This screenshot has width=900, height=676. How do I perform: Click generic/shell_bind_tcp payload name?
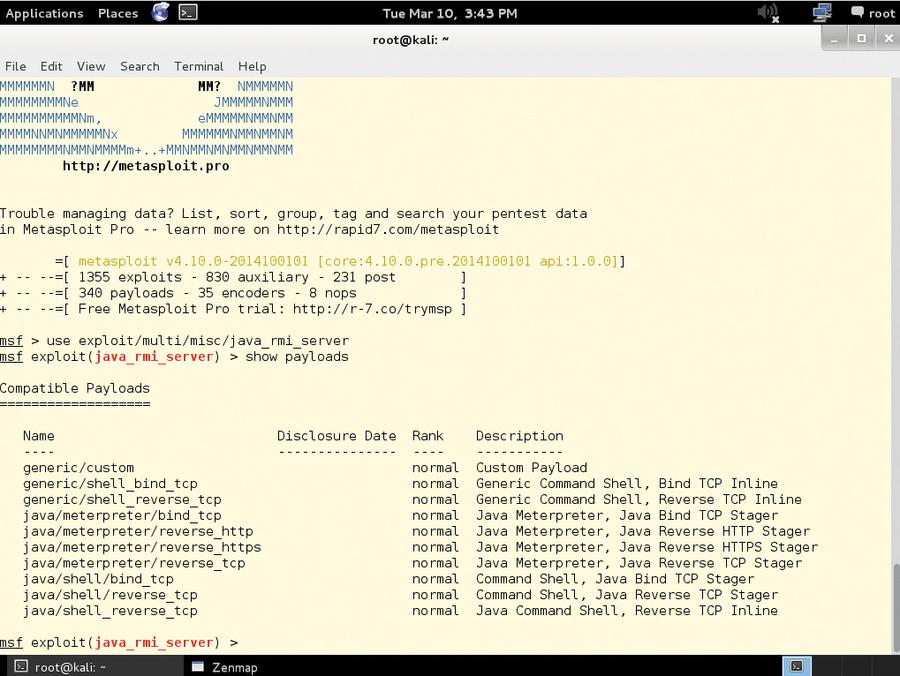tap(110, 484)
